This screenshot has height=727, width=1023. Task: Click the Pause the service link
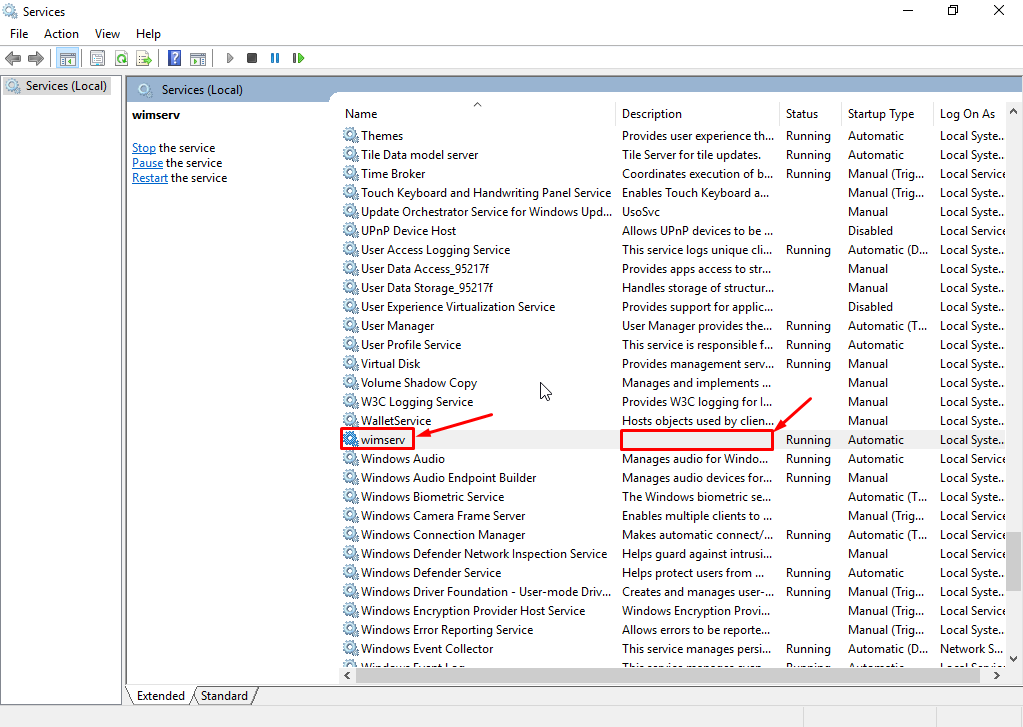147,163
